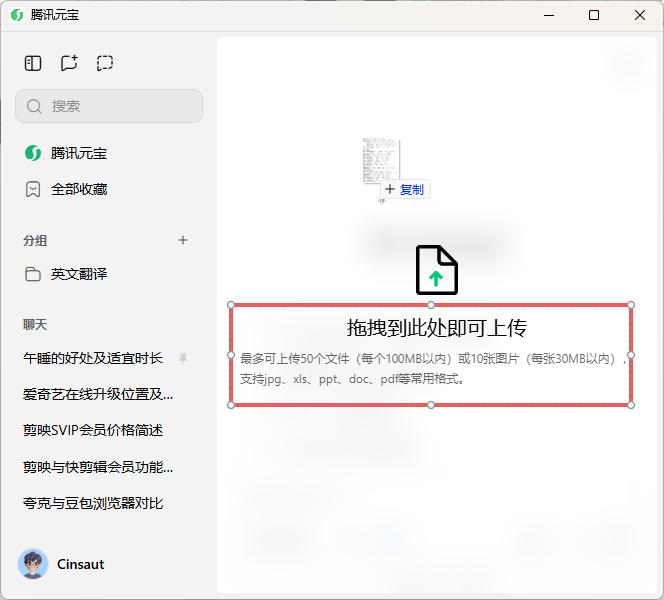Open chat 午睡的好处及适宜时长
664x600 pixels.
[93, 358]
